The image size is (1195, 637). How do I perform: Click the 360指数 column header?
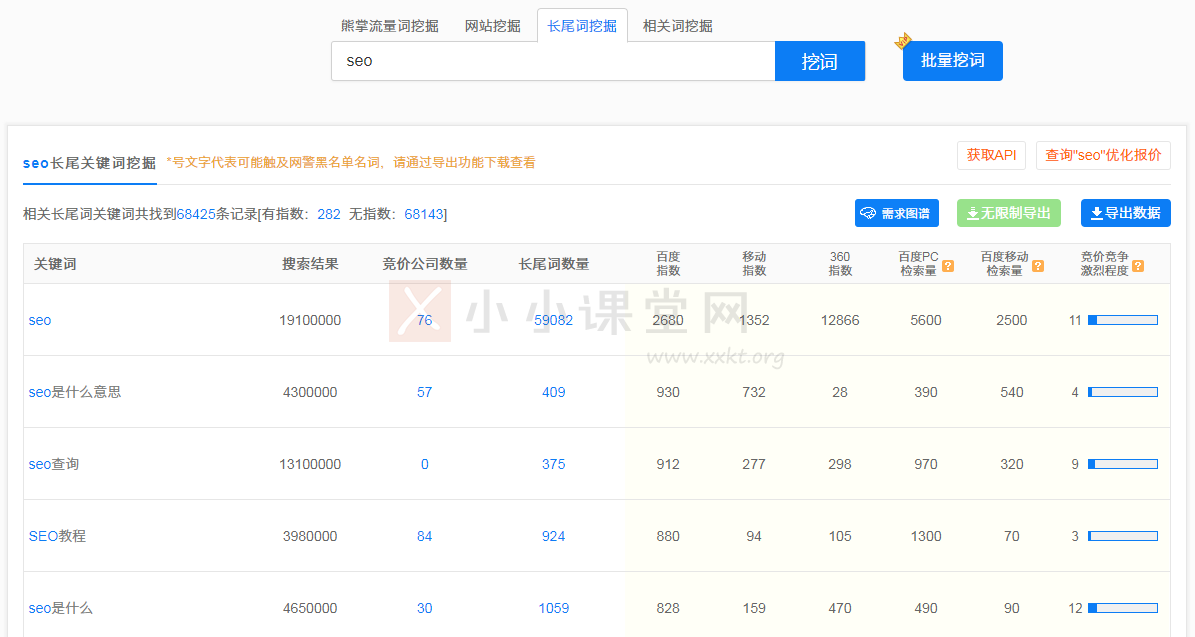840,264
